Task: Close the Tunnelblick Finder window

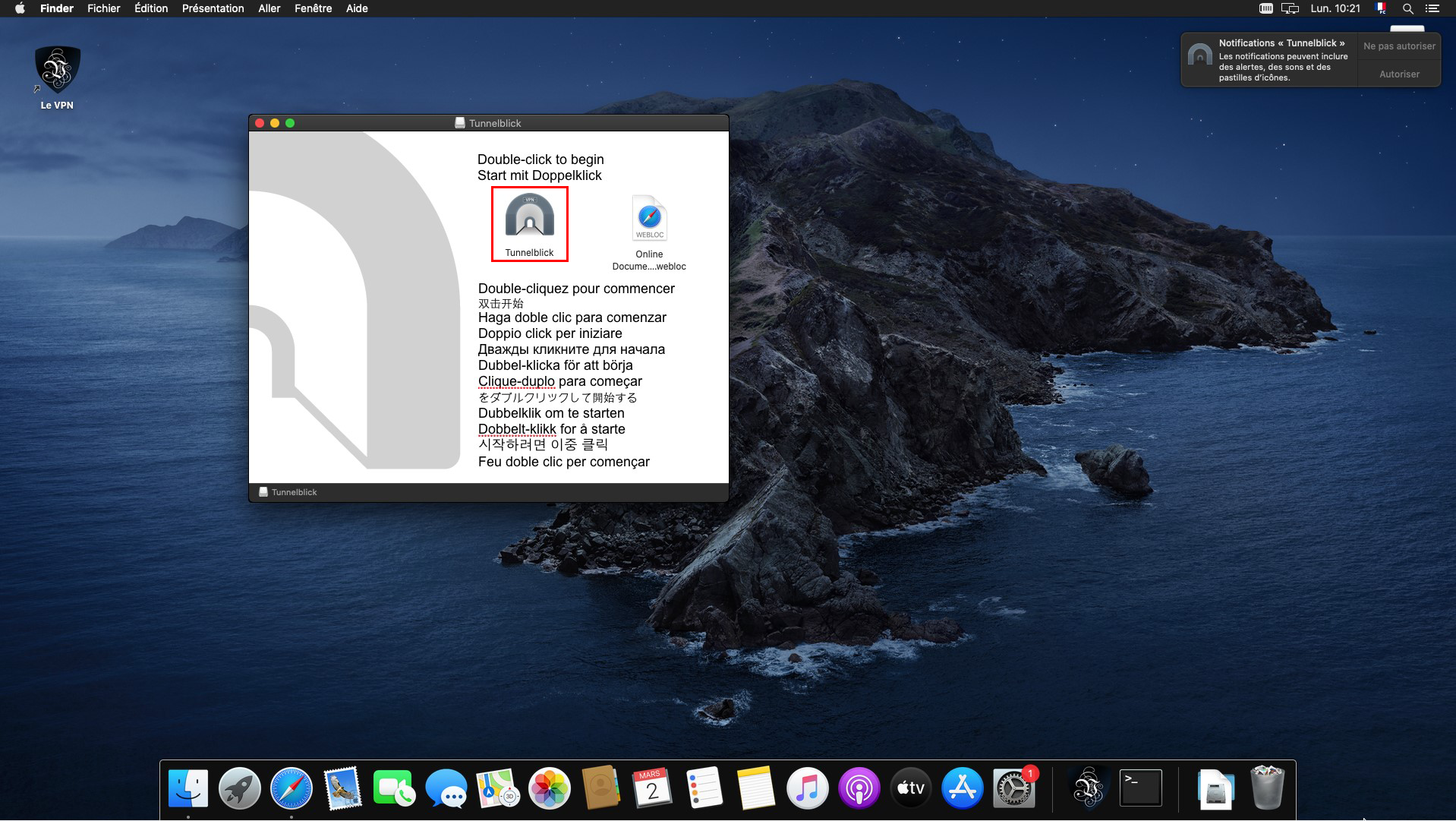Action: tap(260, 123)
